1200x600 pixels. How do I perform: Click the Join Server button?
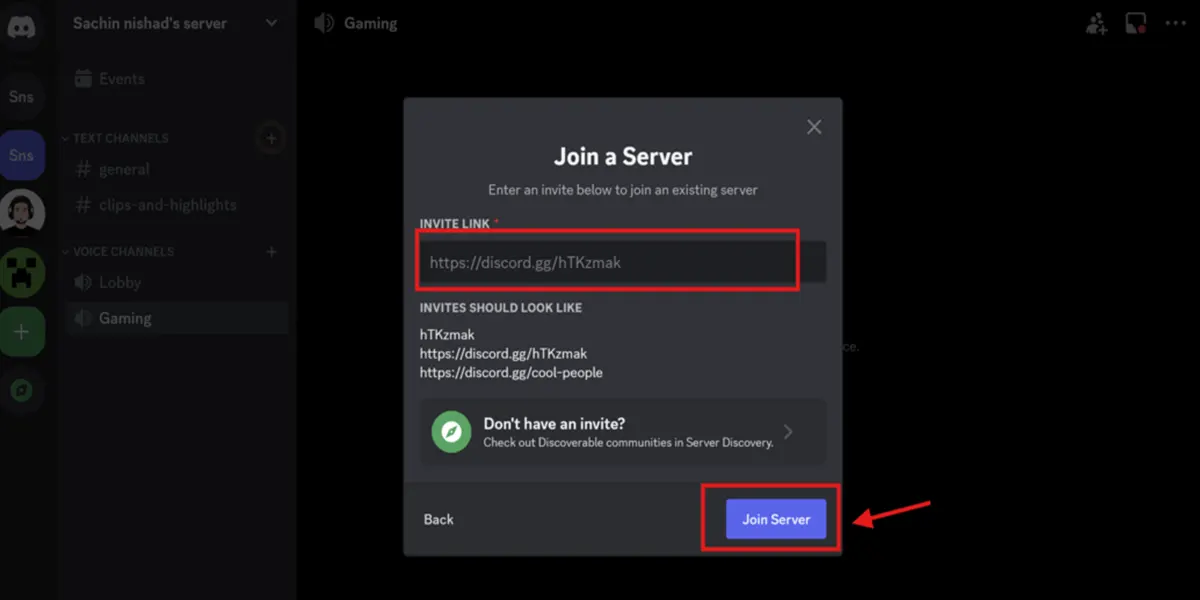(x=776, y=519)
